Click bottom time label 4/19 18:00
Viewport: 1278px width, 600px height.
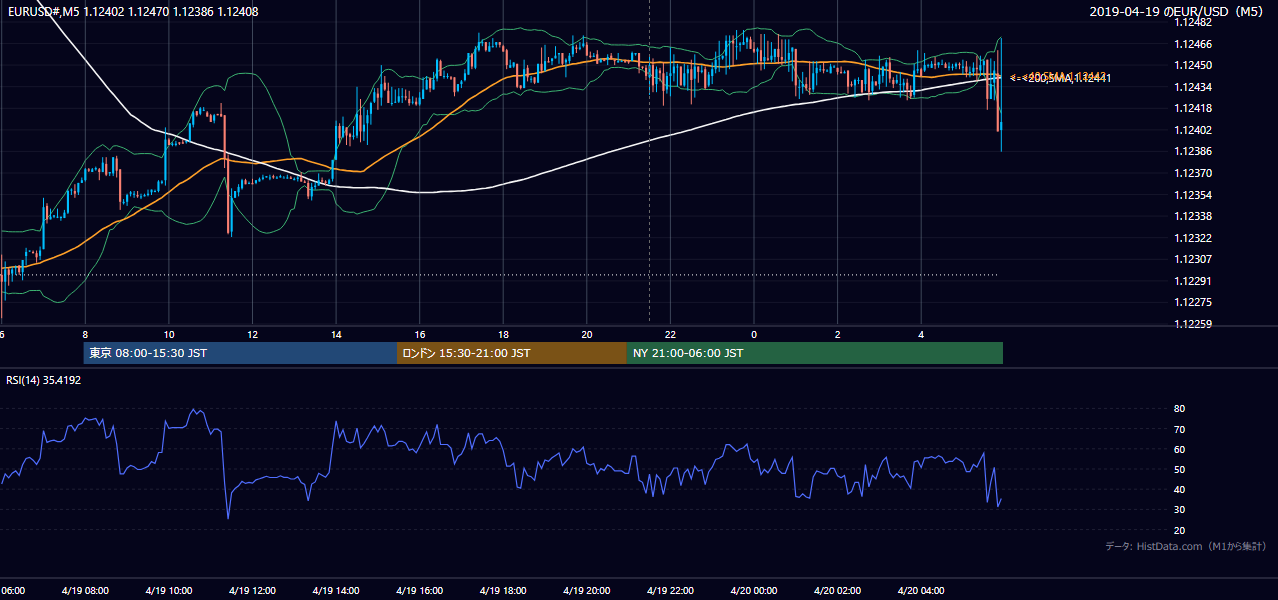coord(503,590)
